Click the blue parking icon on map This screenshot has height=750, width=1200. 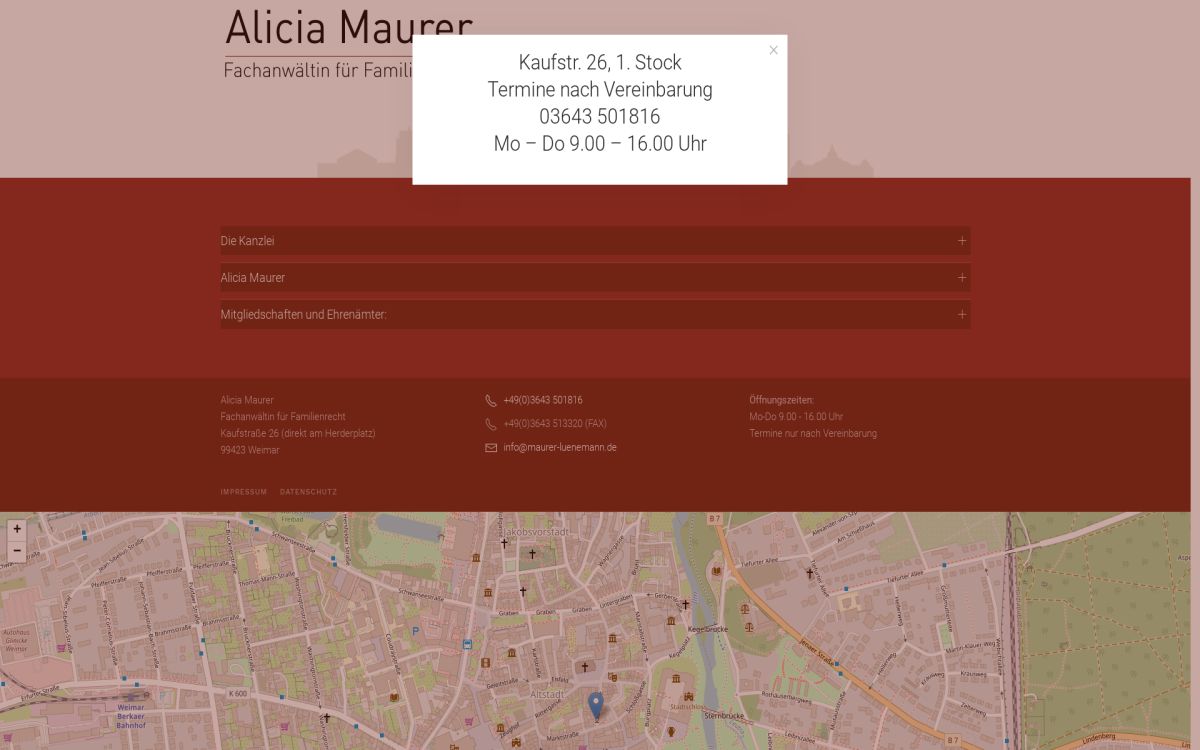(x=415, y=631)
